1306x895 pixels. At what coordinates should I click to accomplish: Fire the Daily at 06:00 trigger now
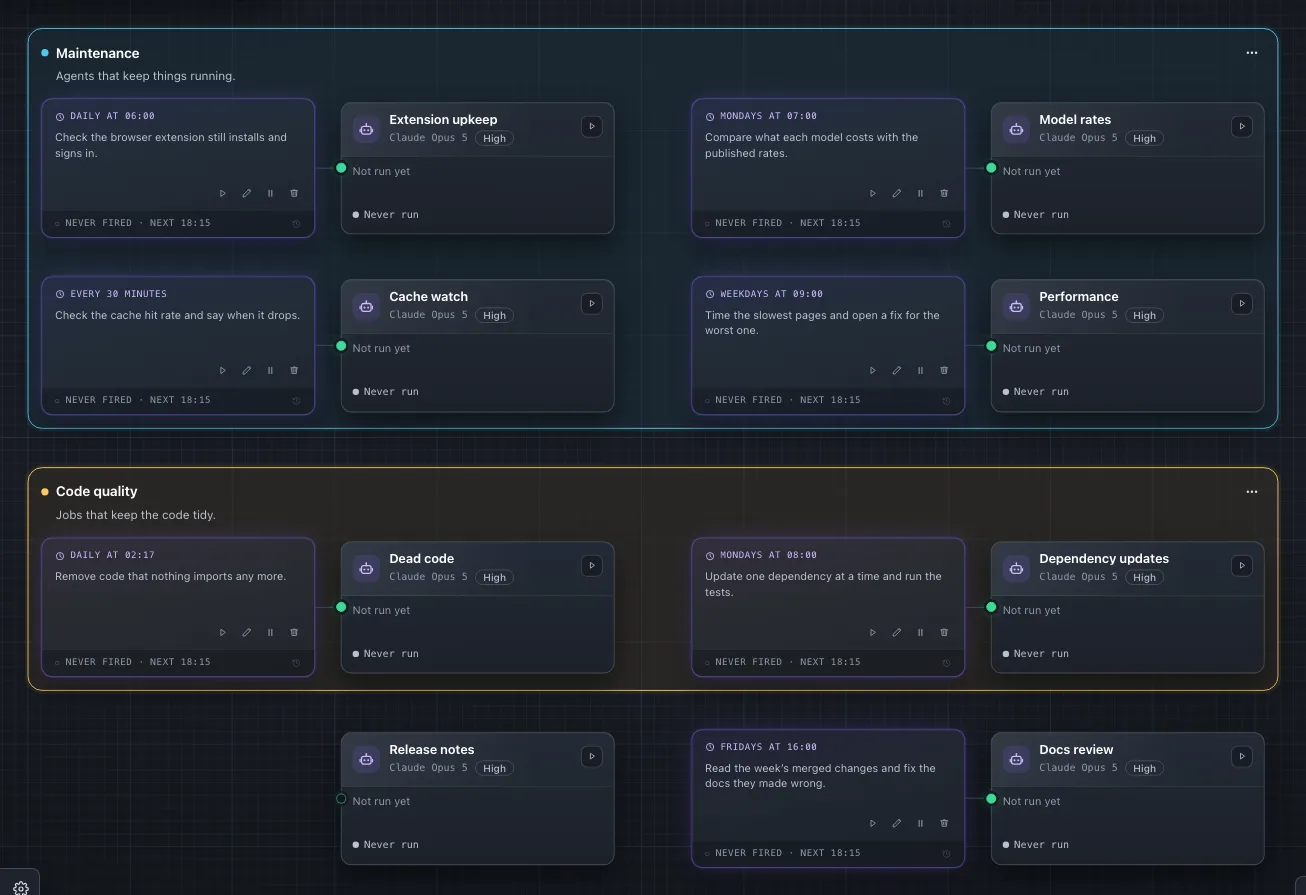pyautogui.click(x=223, y=193)
